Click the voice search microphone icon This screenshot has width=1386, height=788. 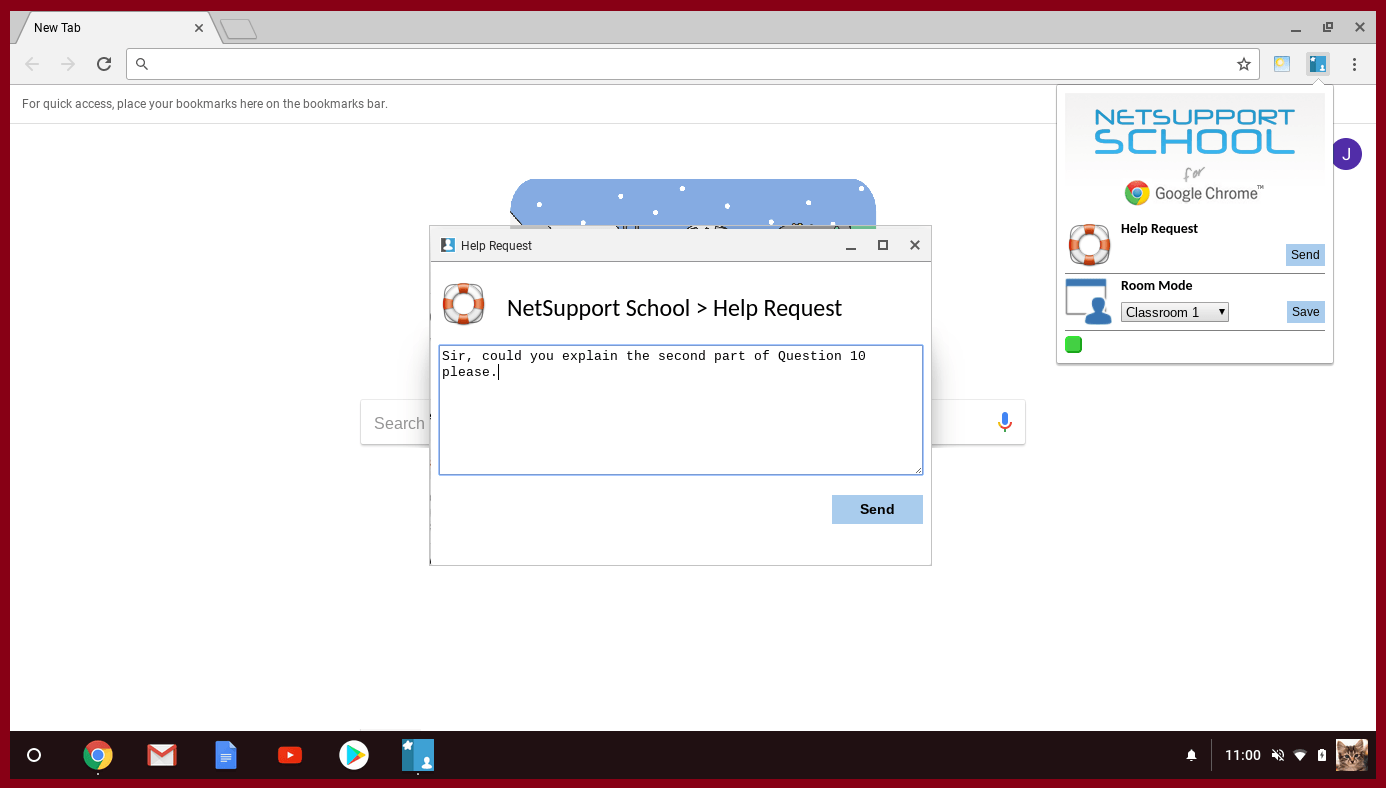click(x=1004, y=422)
